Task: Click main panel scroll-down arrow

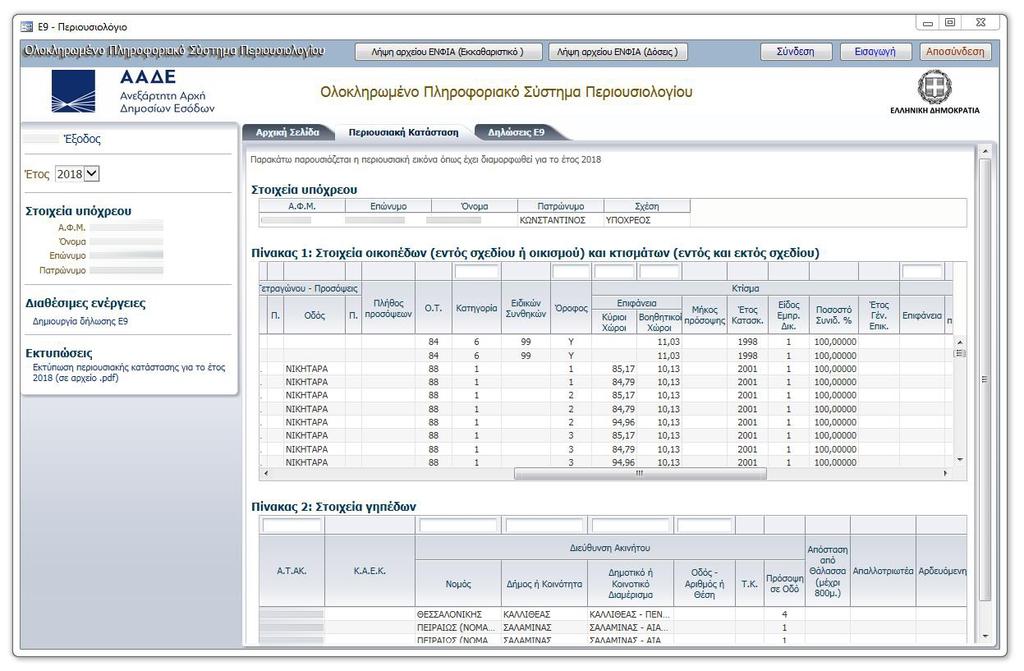Action: [x=985, y=637]
